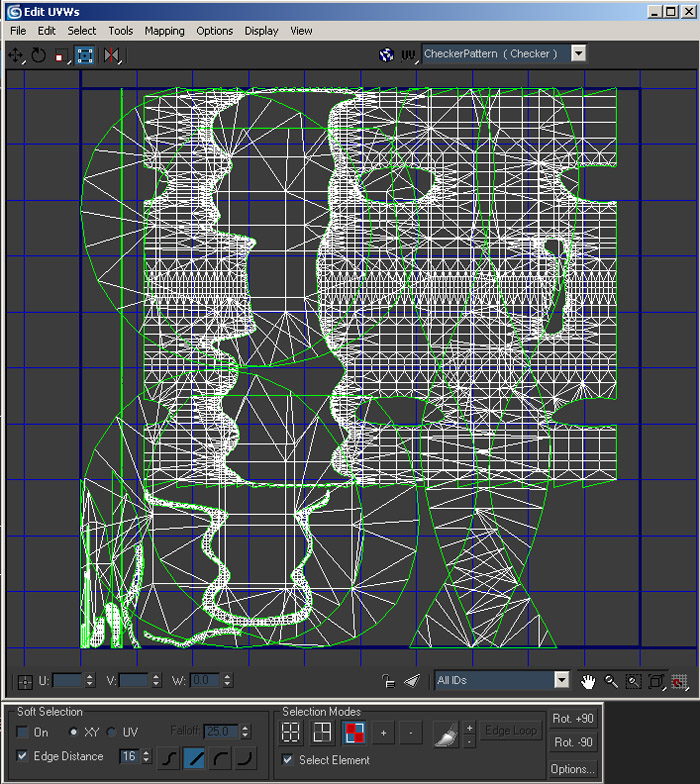Select the Pan hand tool
This screenshot has height=784, width=700.
pos(588,681)
